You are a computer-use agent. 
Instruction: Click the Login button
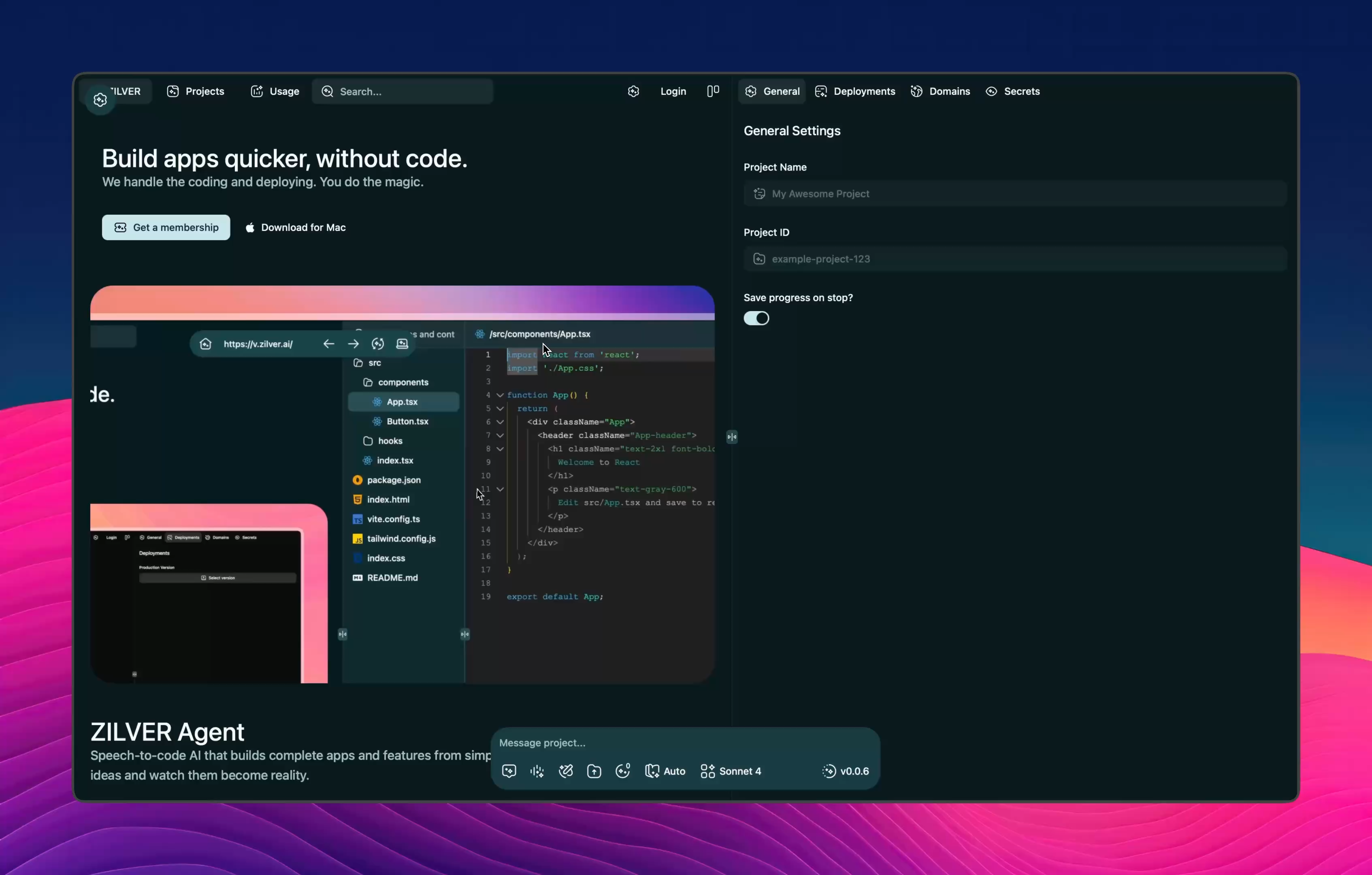[673, 91]
